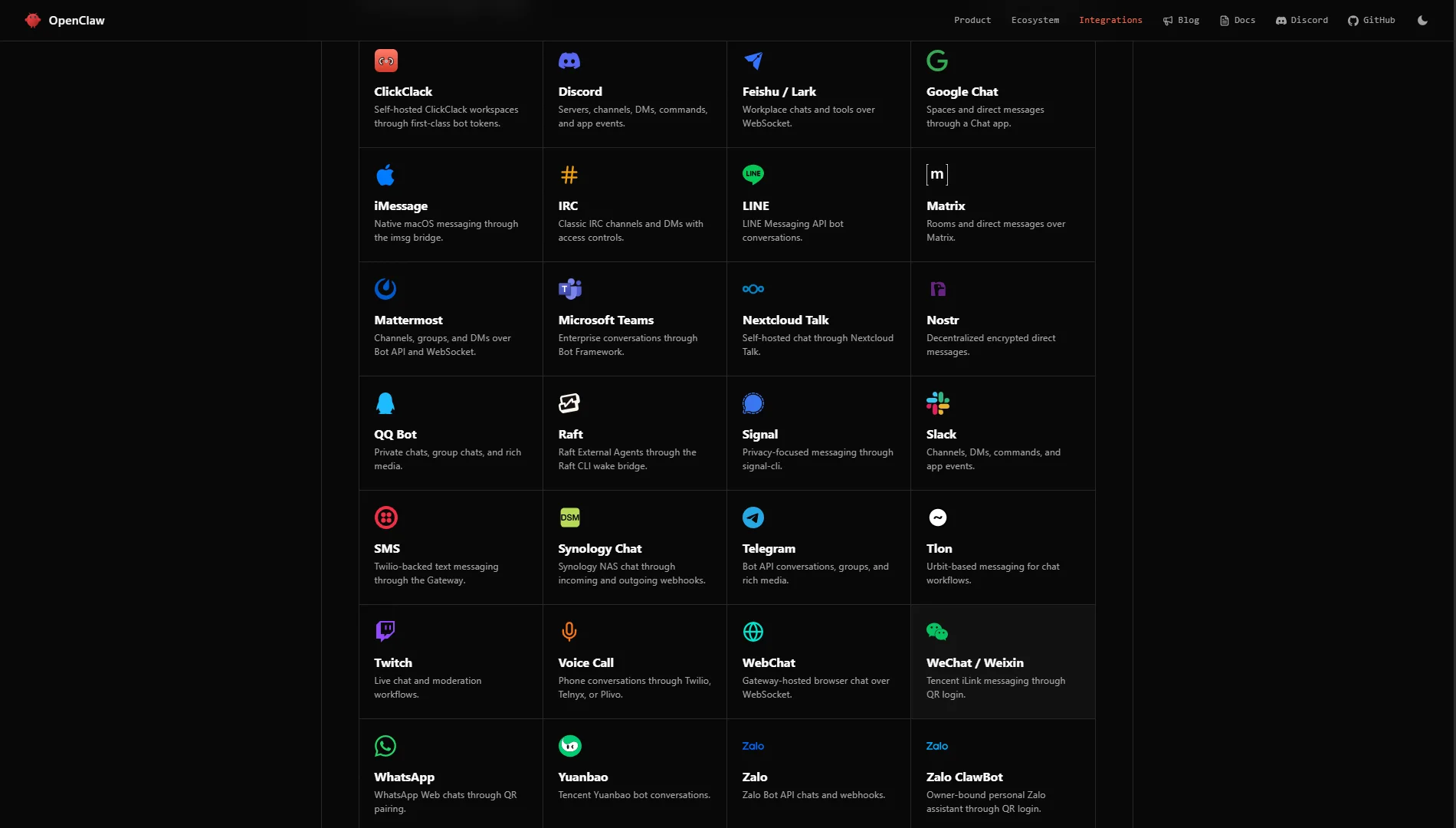Click 'Zalo Bot API chats and webhooks.' text
This screenshot has height=828, width=1456.
pos(814,795)
